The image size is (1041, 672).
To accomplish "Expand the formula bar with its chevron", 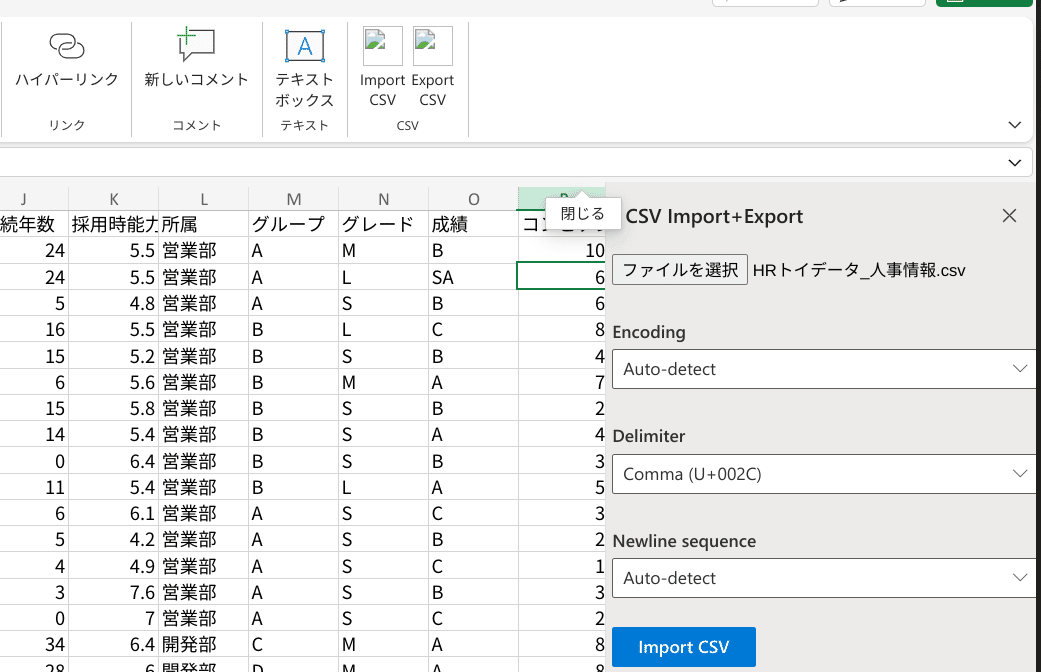I will point(1014,161).
